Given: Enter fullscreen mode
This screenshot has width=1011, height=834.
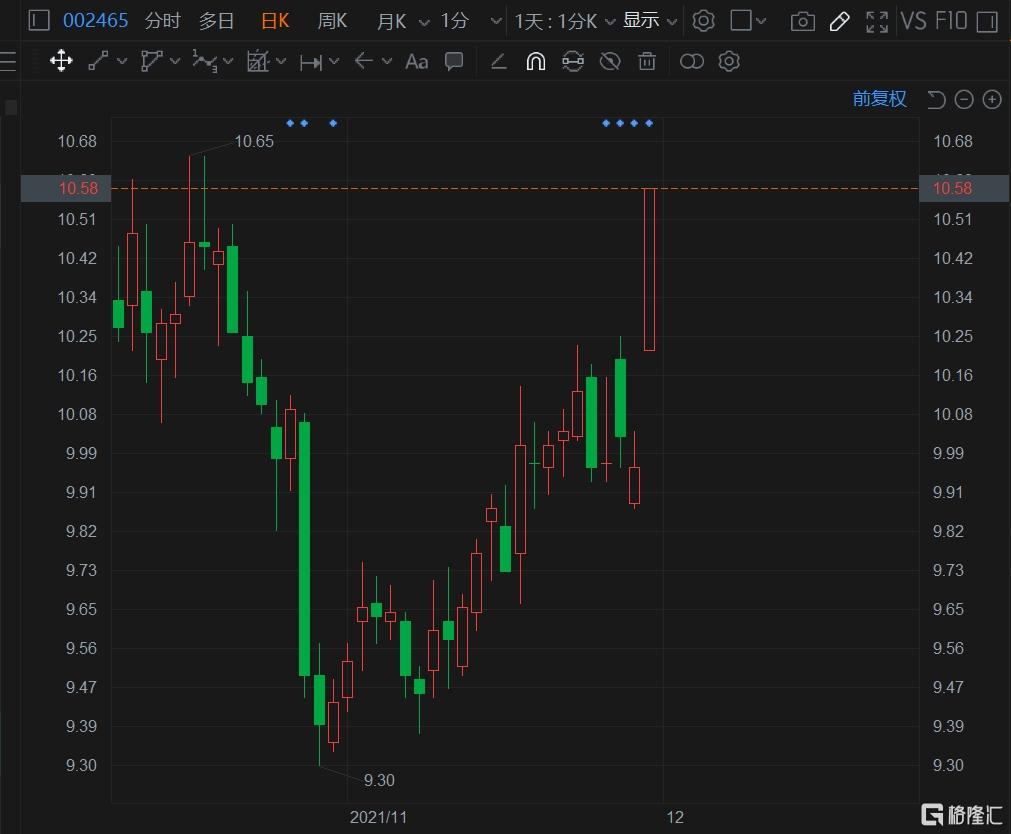Looking at the screenshot, I should [x=876, y=22].
